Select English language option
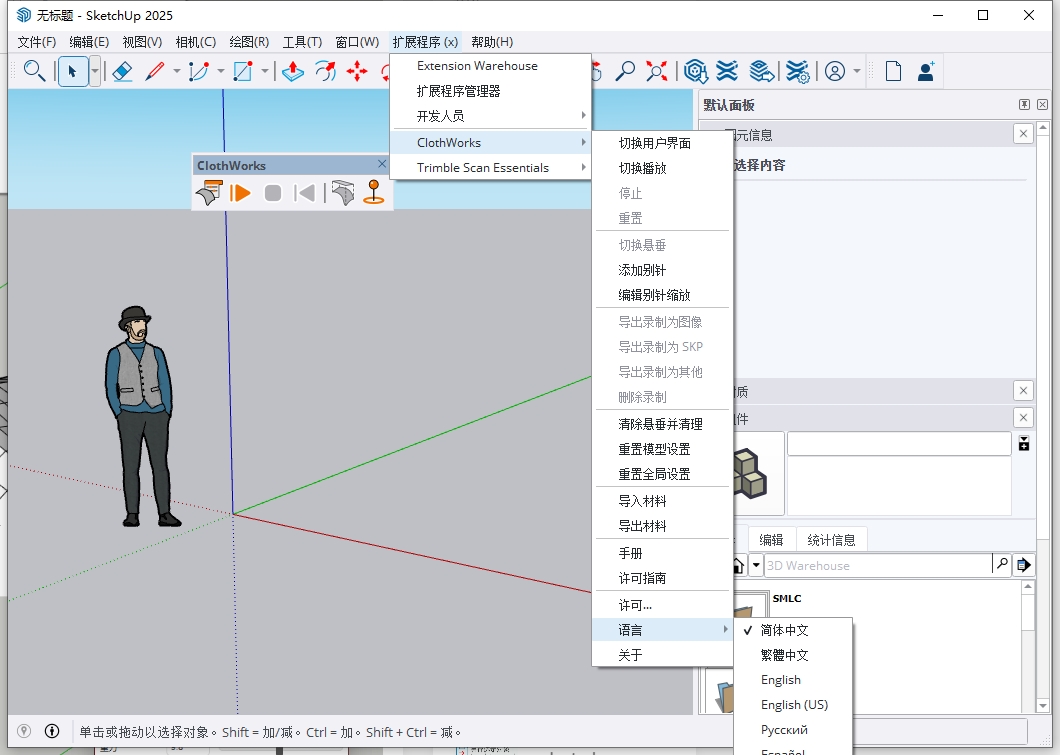Screen dimensions: 1060x755 click(x=792, y=680)
